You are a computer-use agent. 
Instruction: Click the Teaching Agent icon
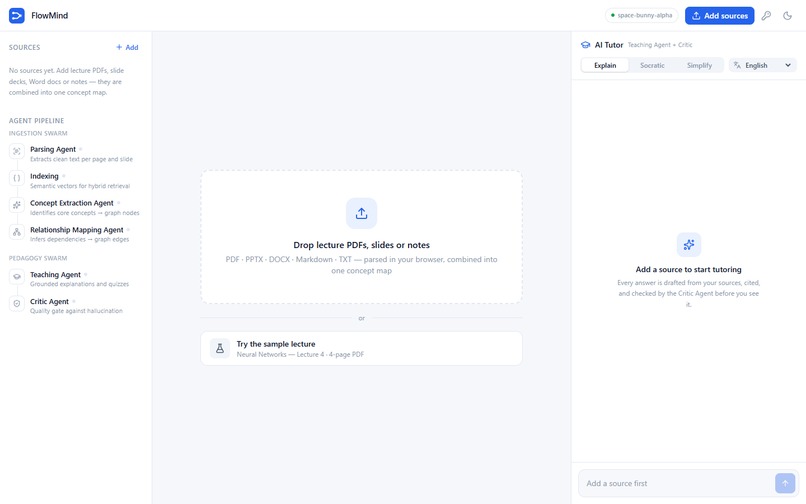[x=17, y=277]
